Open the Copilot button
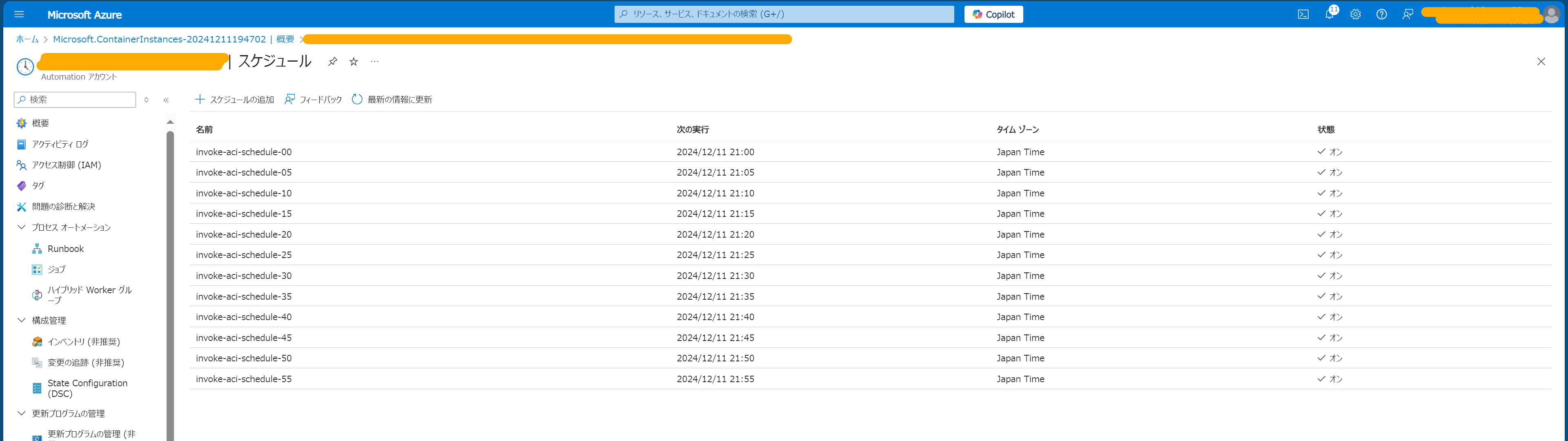 click(x=993, y=14)
